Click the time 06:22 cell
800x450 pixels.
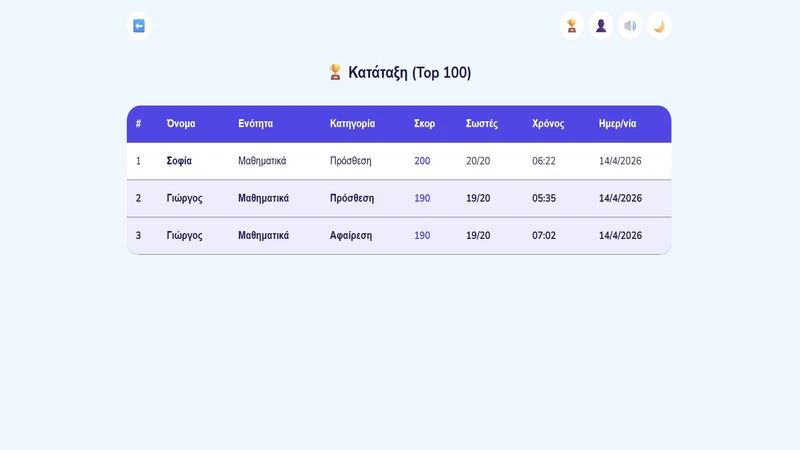(544, 161)
